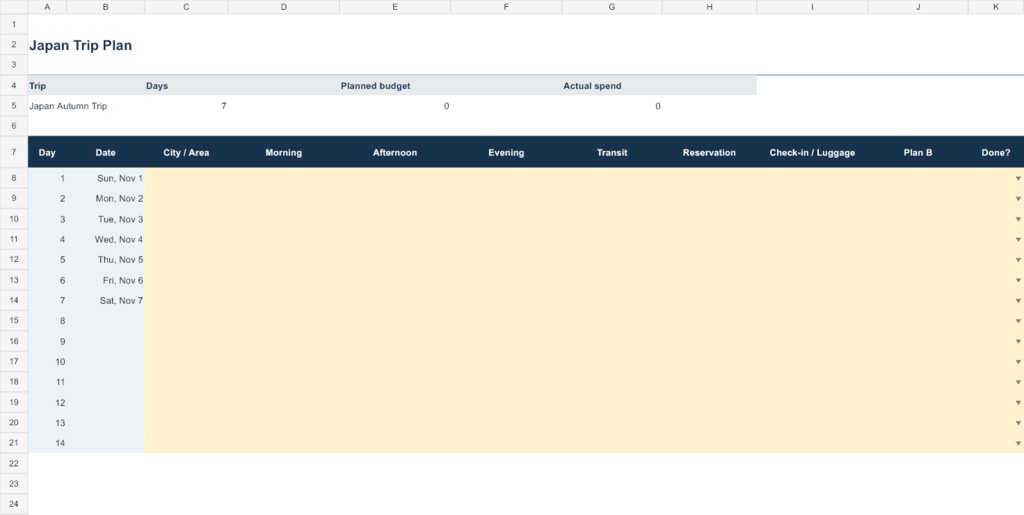Select the 'Thu, Nov 5' date cell
Screen dimensions: 1024x515
[x=105, y=260]
